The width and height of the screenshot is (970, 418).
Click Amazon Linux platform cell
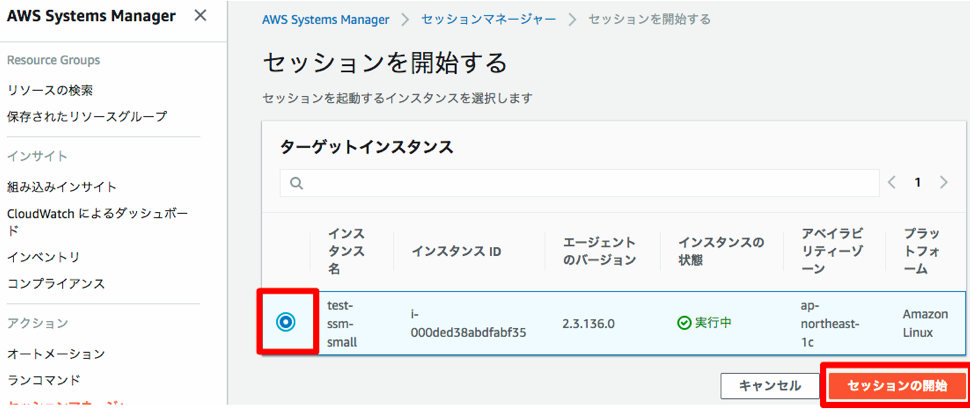(x=925, y=323)
